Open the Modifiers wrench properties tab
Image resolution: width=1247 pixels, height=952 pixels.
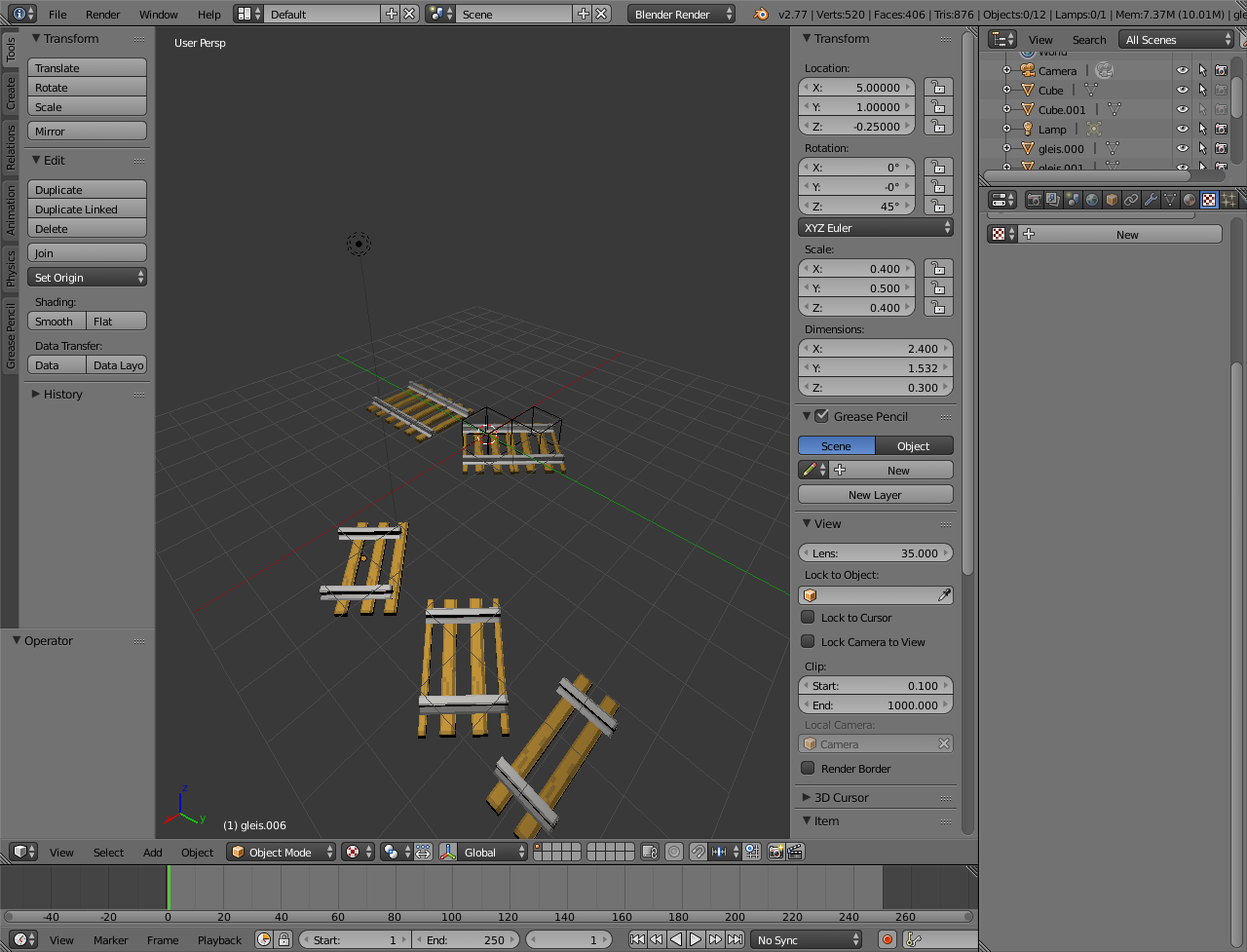click(1151, 200)
